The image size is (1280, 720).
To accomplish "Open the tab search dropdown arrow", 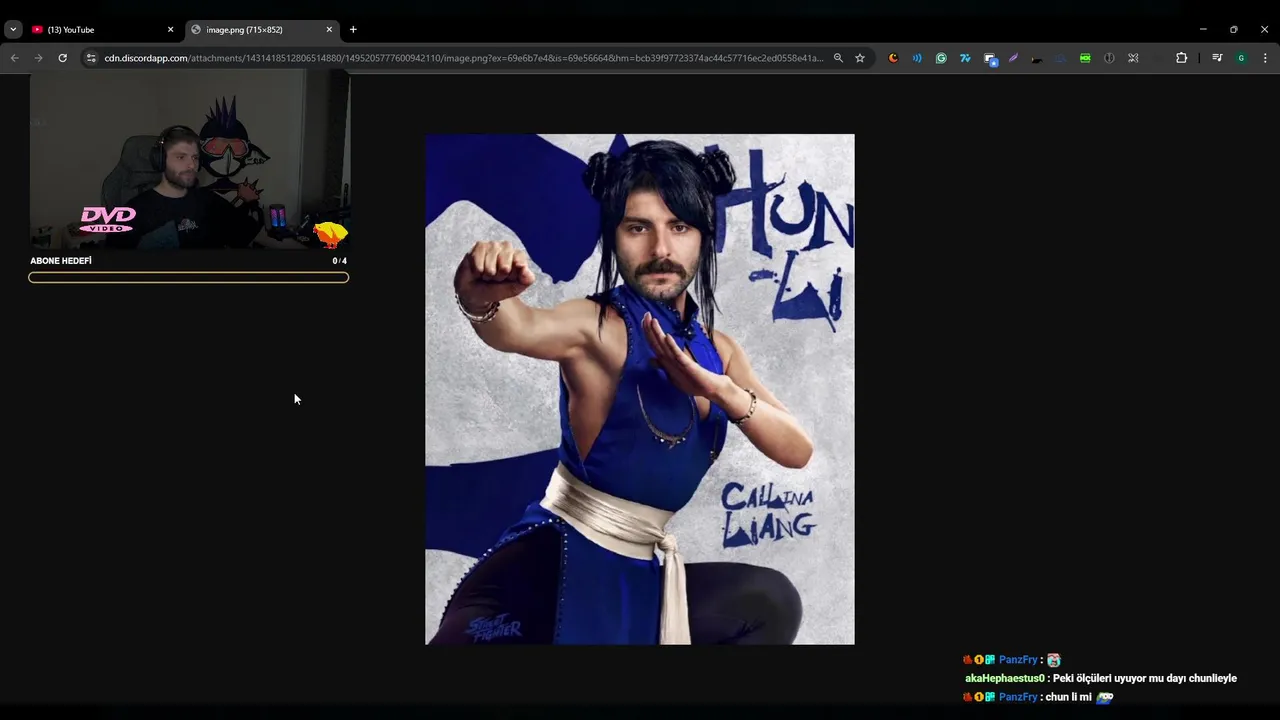I will [13, 30].
